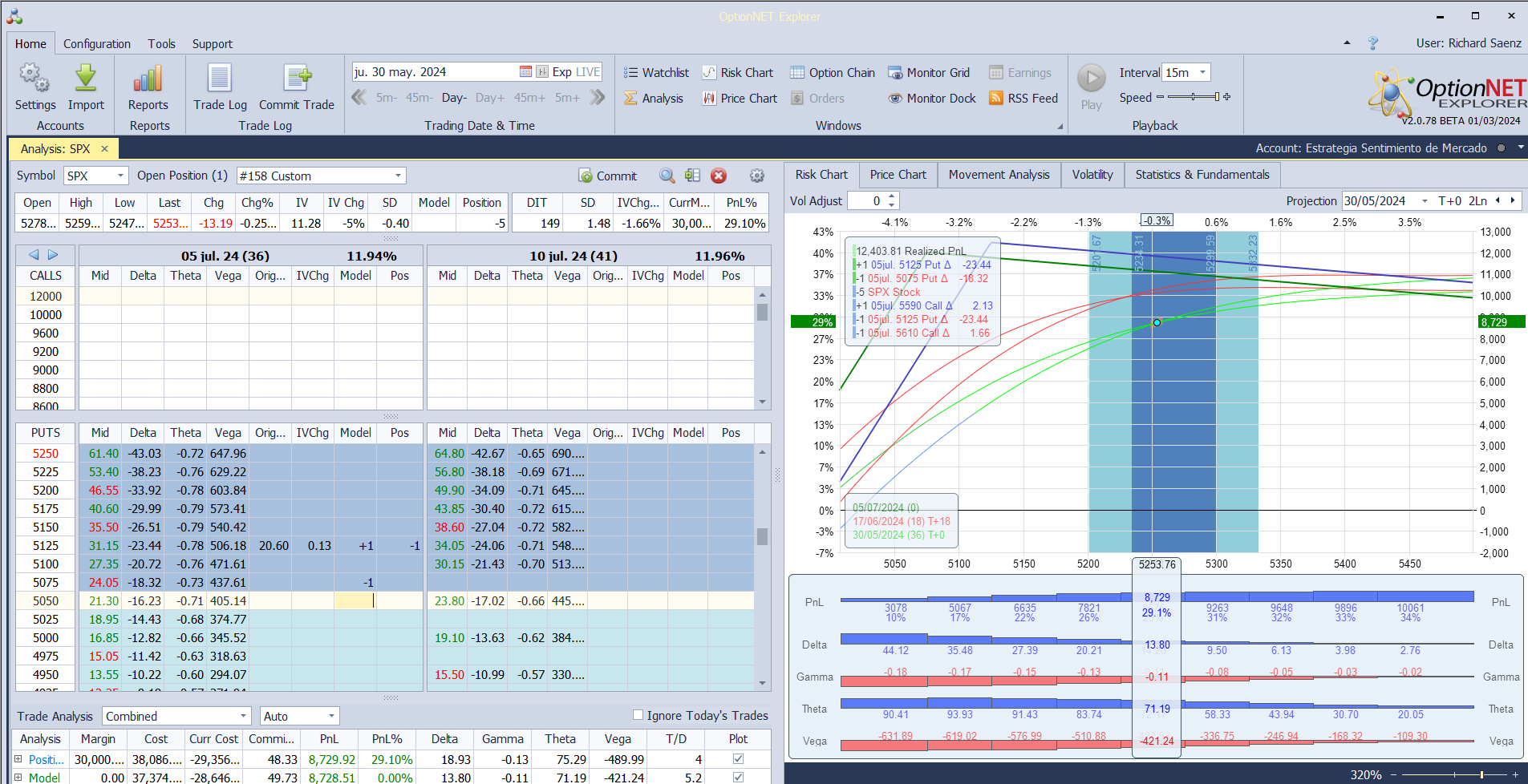Switch to the Statistics & Fundamentals tab
The height and width of the screenshot is (784, 1528).
click(x=1202, y=175)
